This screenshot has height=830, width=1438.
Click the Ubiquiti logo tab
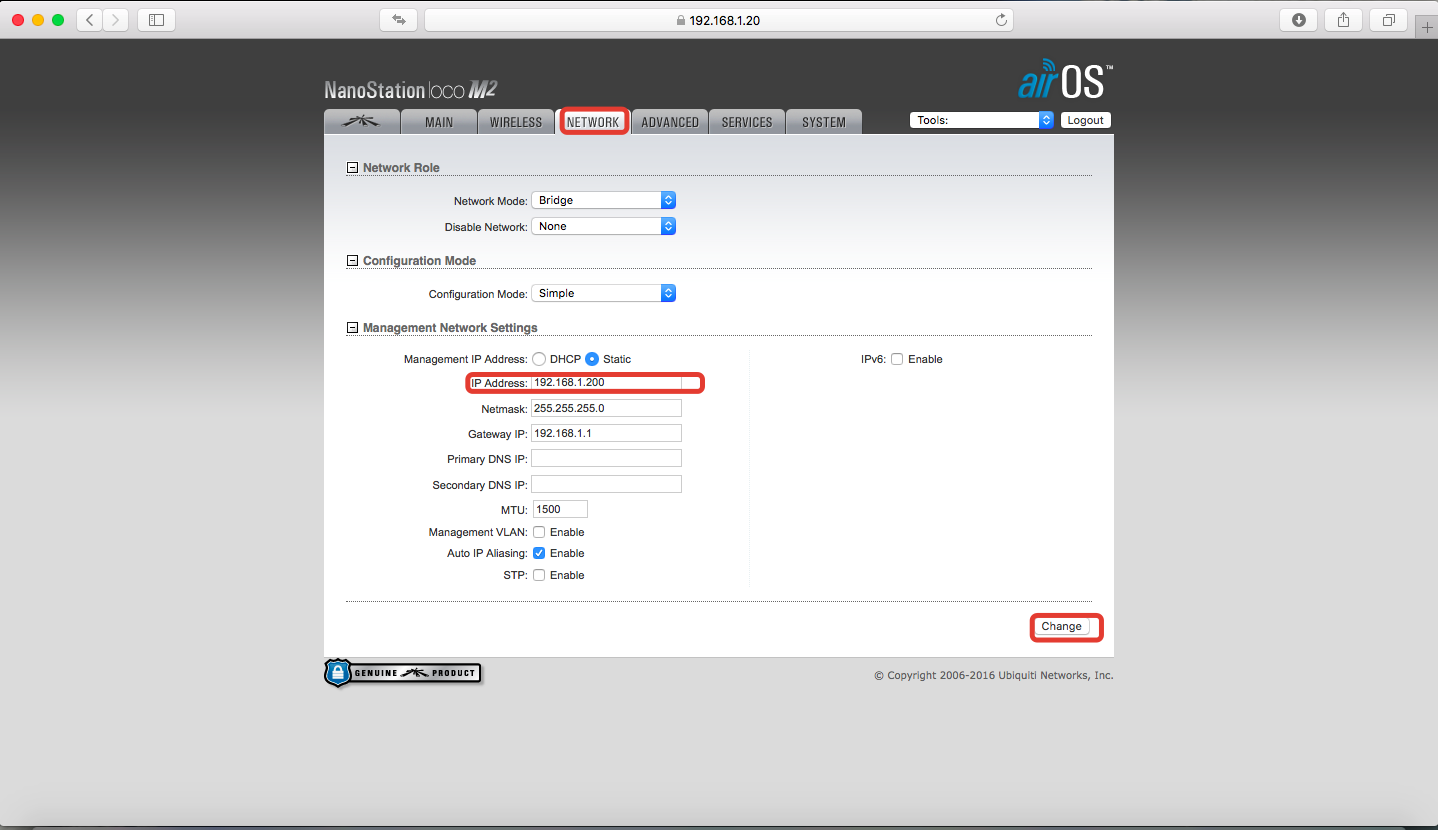click(x=361, y=122)
